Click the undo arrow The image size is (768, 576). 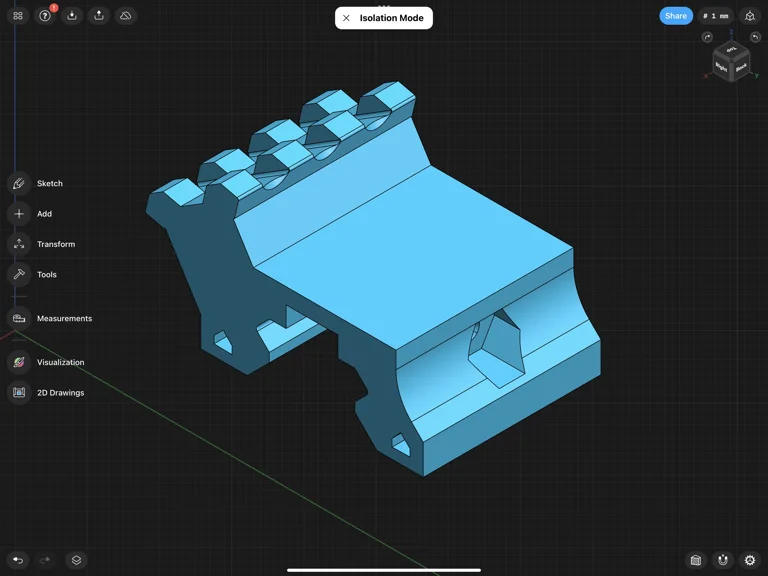click(x=18, y=560)
